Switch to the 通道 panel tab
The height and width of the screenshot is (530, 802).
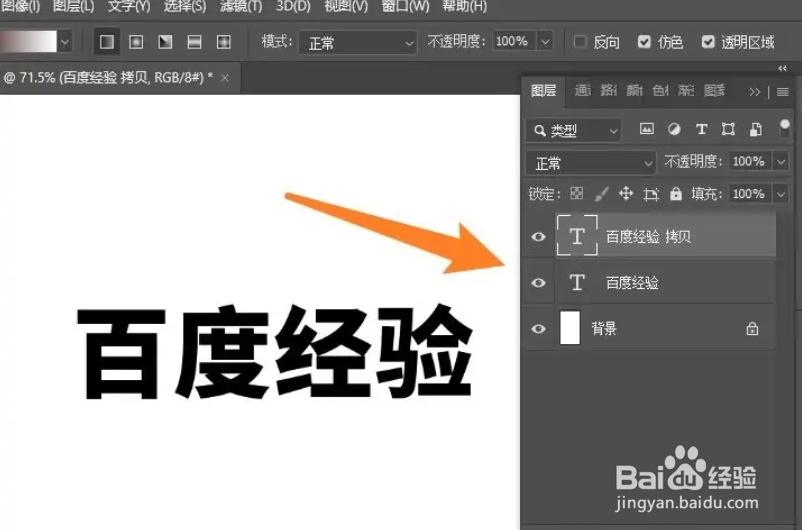583,91
